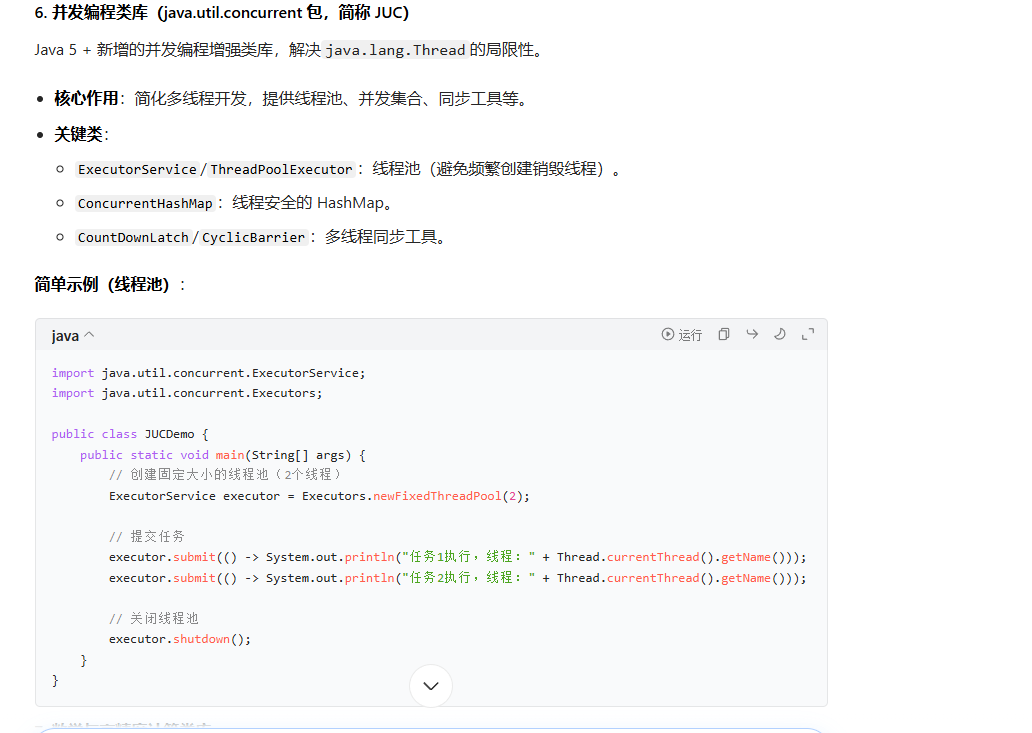This screenshot has width=1032, height=733.
Task: Click the text '线程安全的 HashMap'
Action: click(x=307, y=203)
